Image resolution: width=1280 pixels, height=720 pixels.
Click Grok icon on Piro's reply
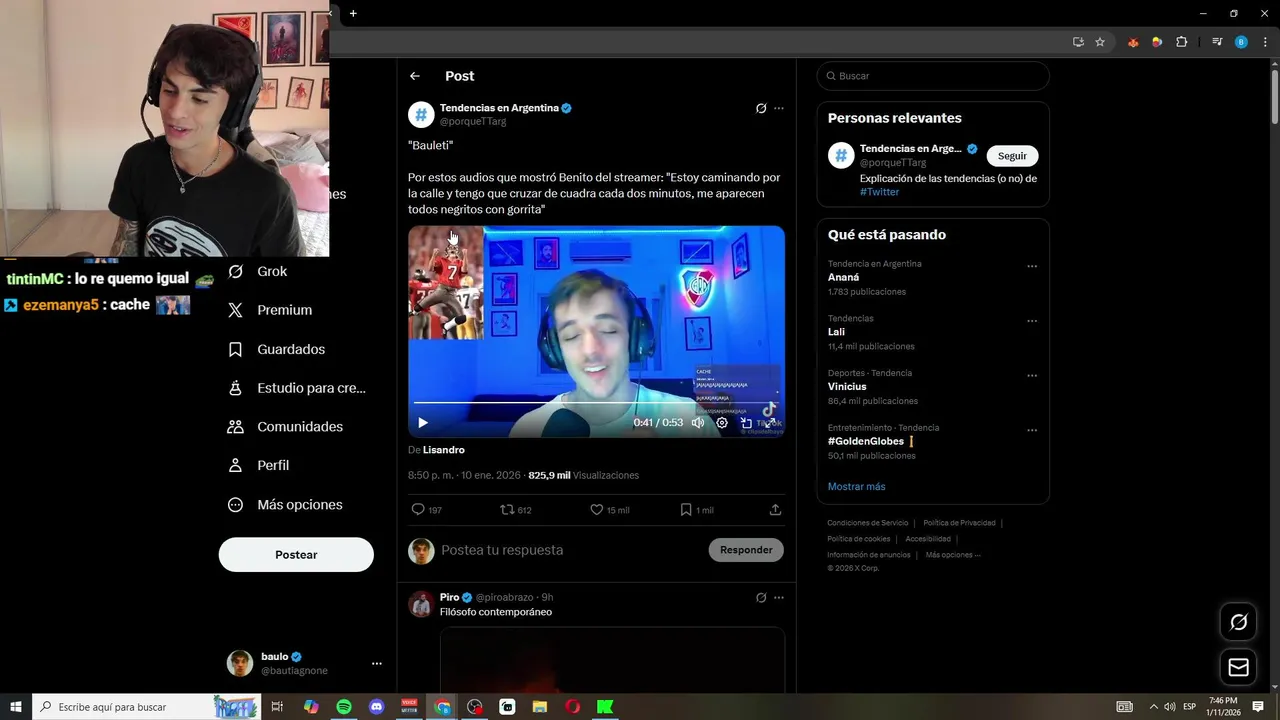761,598
